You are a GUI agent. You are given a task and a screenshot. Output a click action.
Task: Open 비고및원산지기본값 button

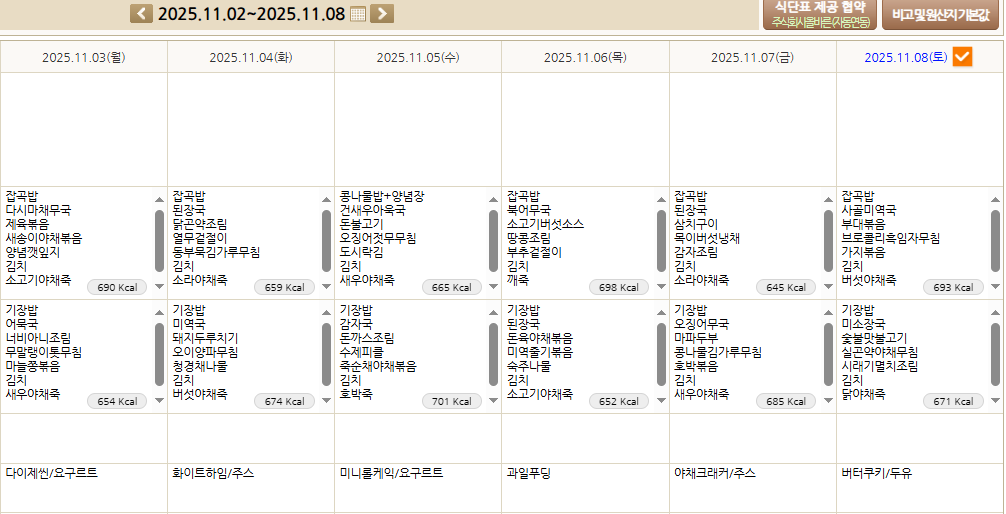coord(939,14)
